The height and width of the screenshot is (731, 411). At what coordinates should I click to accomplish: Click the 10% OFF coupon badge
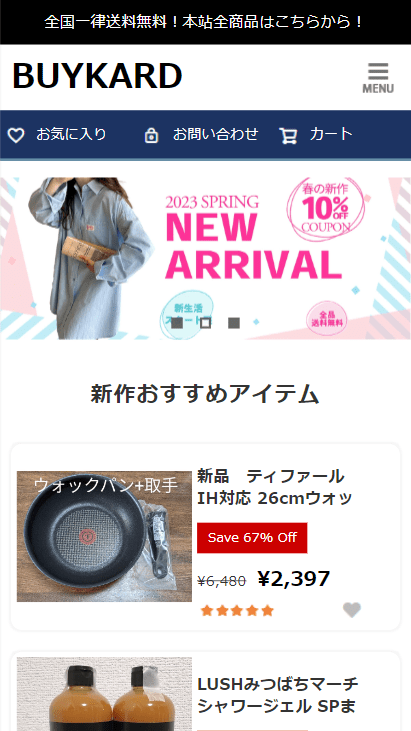pyautogui.click(x=326, y=207)
